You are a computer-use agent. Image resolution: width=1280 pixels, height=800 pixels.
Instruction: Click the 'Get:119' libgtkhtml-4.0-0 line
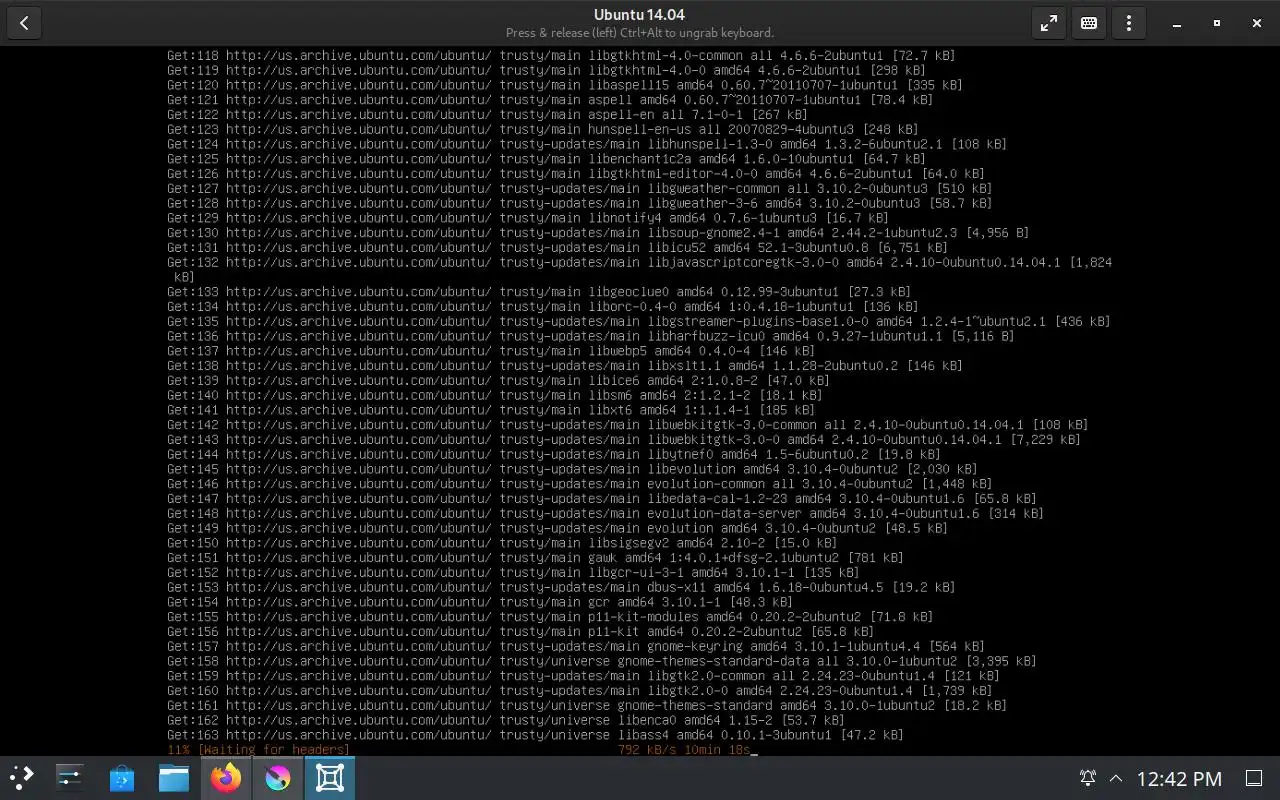(x=546, y=71)
